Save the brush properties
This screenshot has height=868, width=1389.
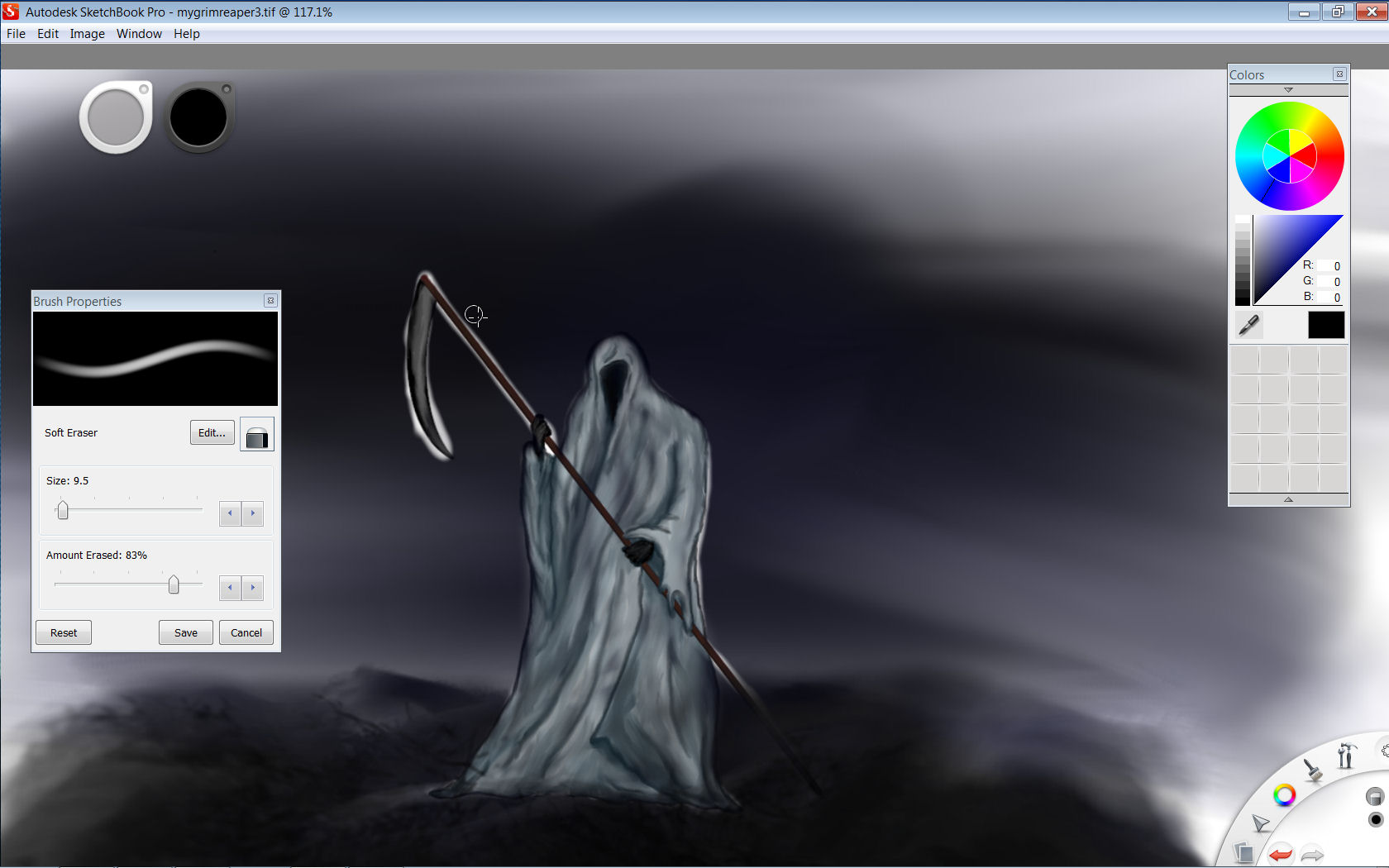pos(186,632)
